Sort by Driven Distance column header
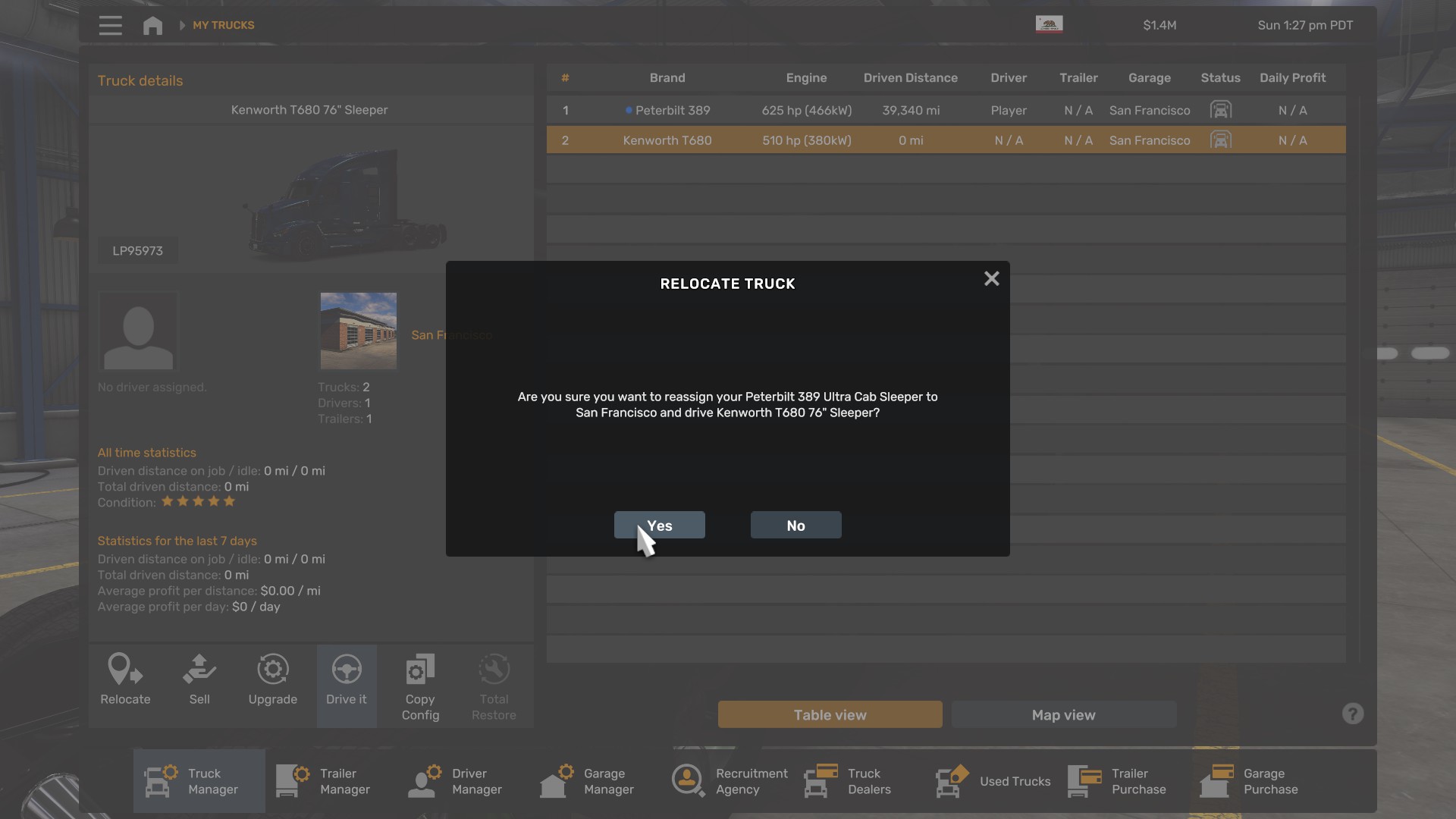The height and width of the screenshot is (819, 1456). click(x=911, y=77)
